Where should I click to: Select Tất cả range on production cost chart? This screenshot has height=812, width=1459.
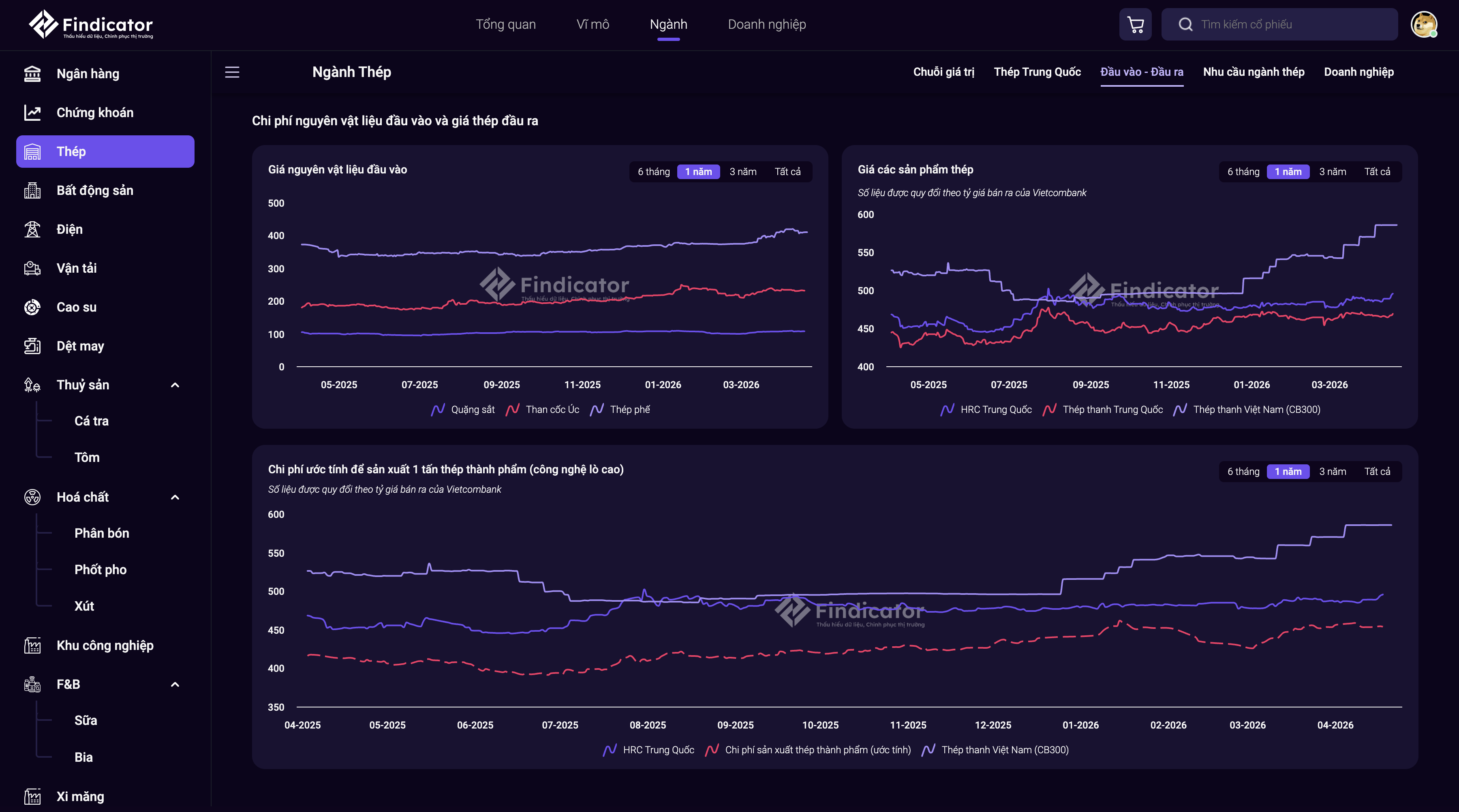[x=1377, y=472]
